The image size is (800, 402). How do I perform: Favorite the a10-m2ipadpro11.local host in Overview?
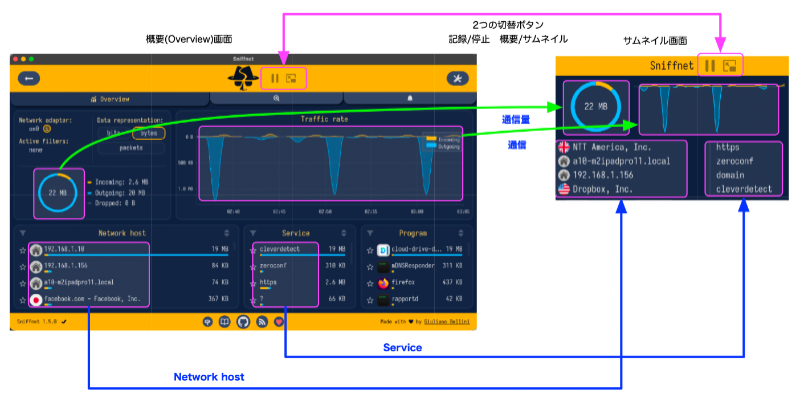pos(22,284)
